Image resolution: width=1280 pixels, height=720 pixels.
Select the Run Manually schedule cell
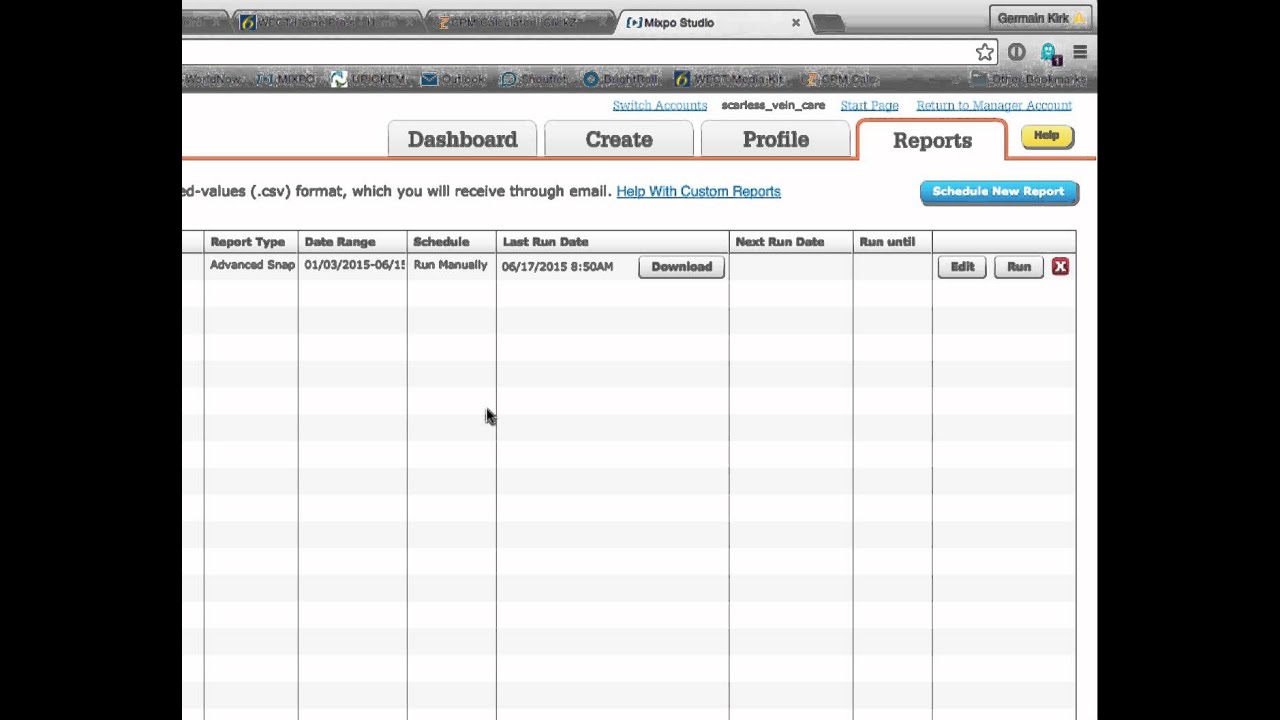[450, 265]
